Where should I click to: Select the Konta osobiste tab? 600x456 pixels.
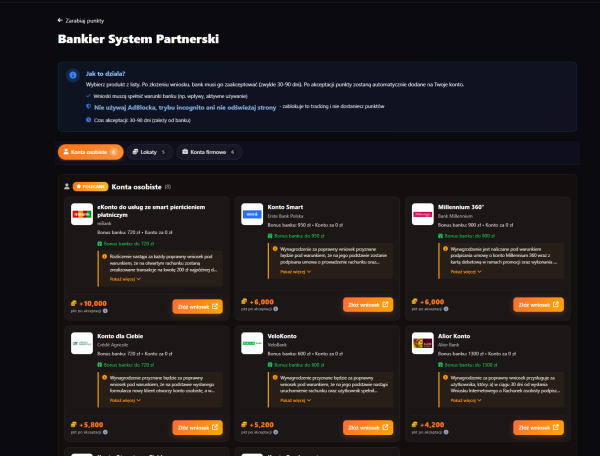(x=91, y=152)
